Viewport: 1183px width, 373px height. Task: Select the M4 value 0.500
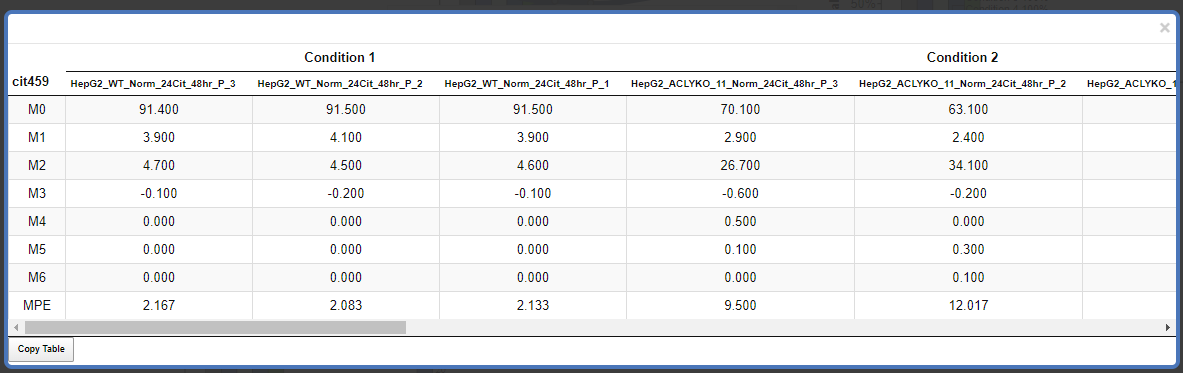pos(740,221)
